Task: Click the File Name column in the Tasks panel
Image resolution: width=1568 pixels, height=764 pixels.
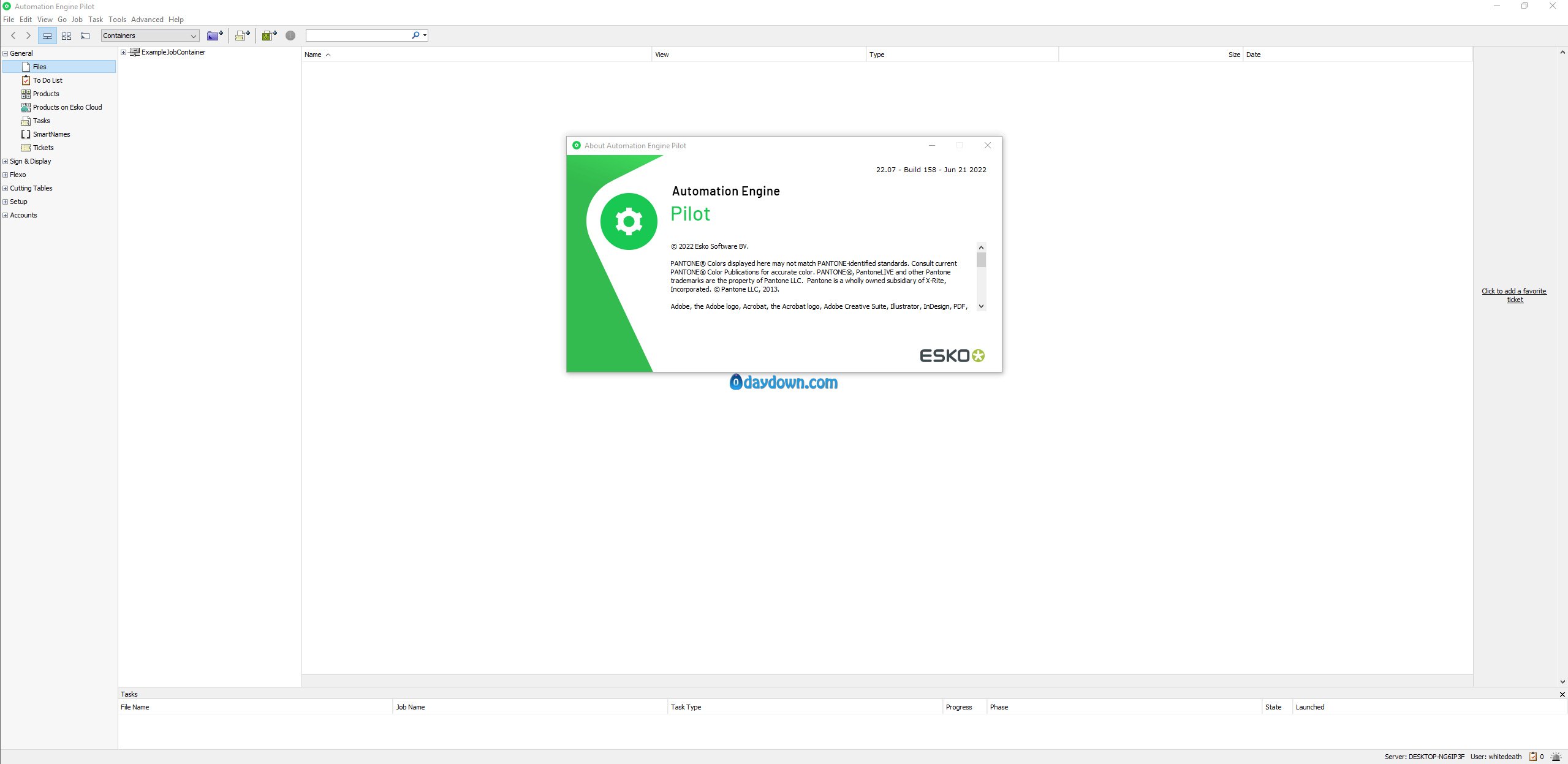Action: [x=255, y=707]
